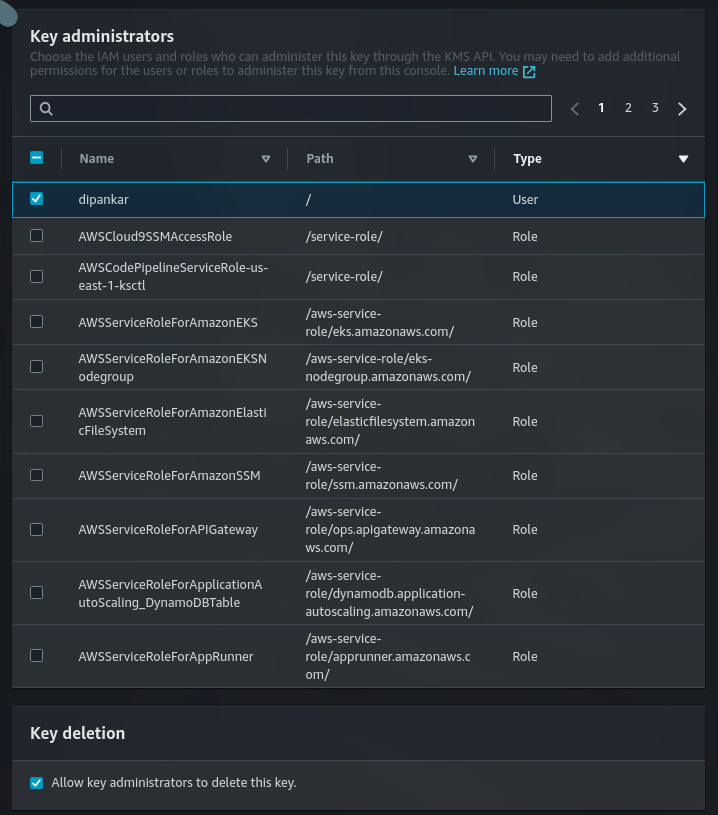This screenshot has width=718, height=815.
Task: Click apprunner.amazonaws.com path cell
Action: point(388,656)
